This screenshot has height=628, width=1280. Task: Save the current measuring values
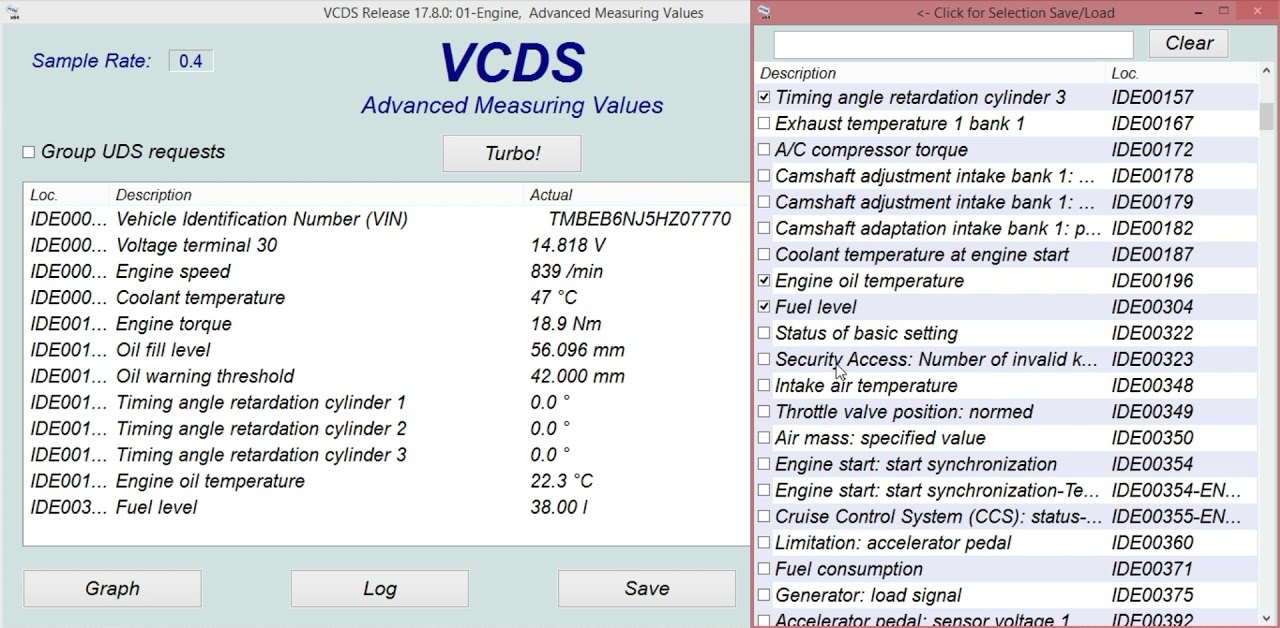pos(646,588)
